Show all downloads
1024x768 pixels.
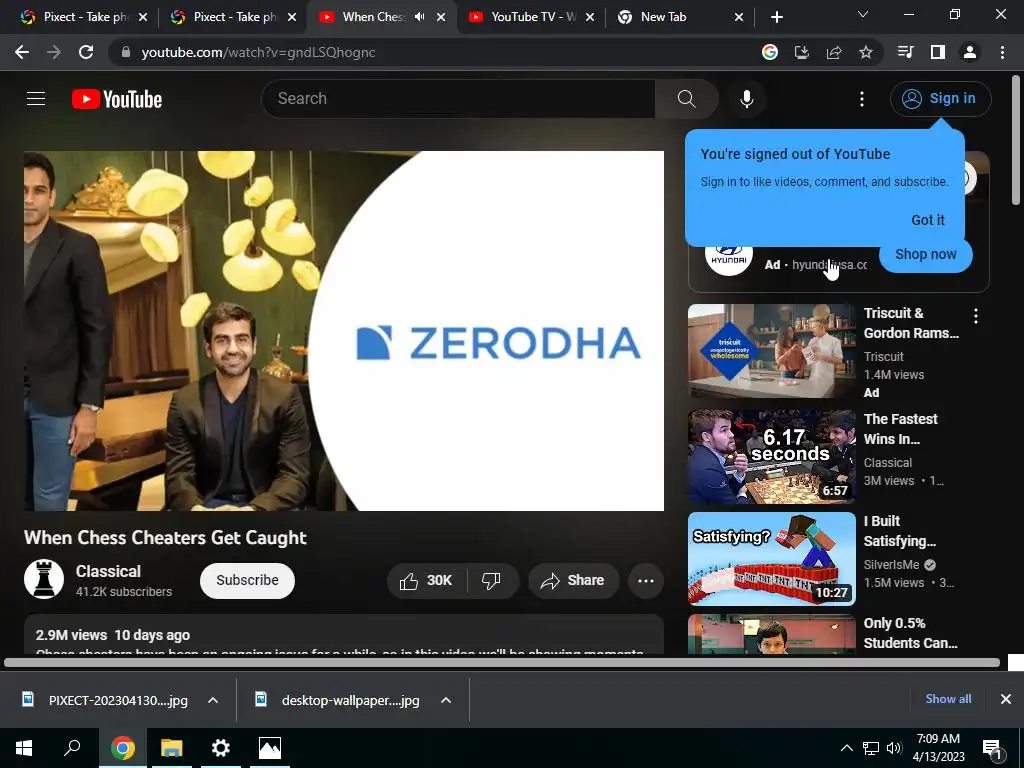pos(948,699)
